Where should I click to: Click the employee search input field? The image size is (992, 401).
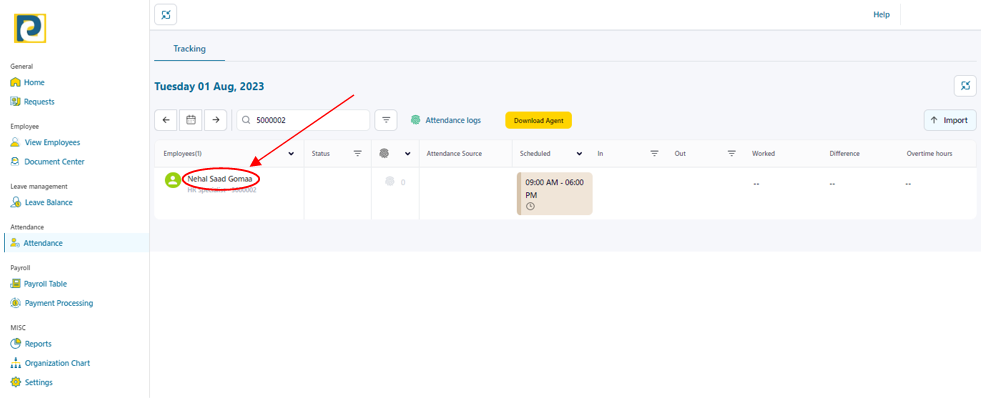click(x=310, y=120)
